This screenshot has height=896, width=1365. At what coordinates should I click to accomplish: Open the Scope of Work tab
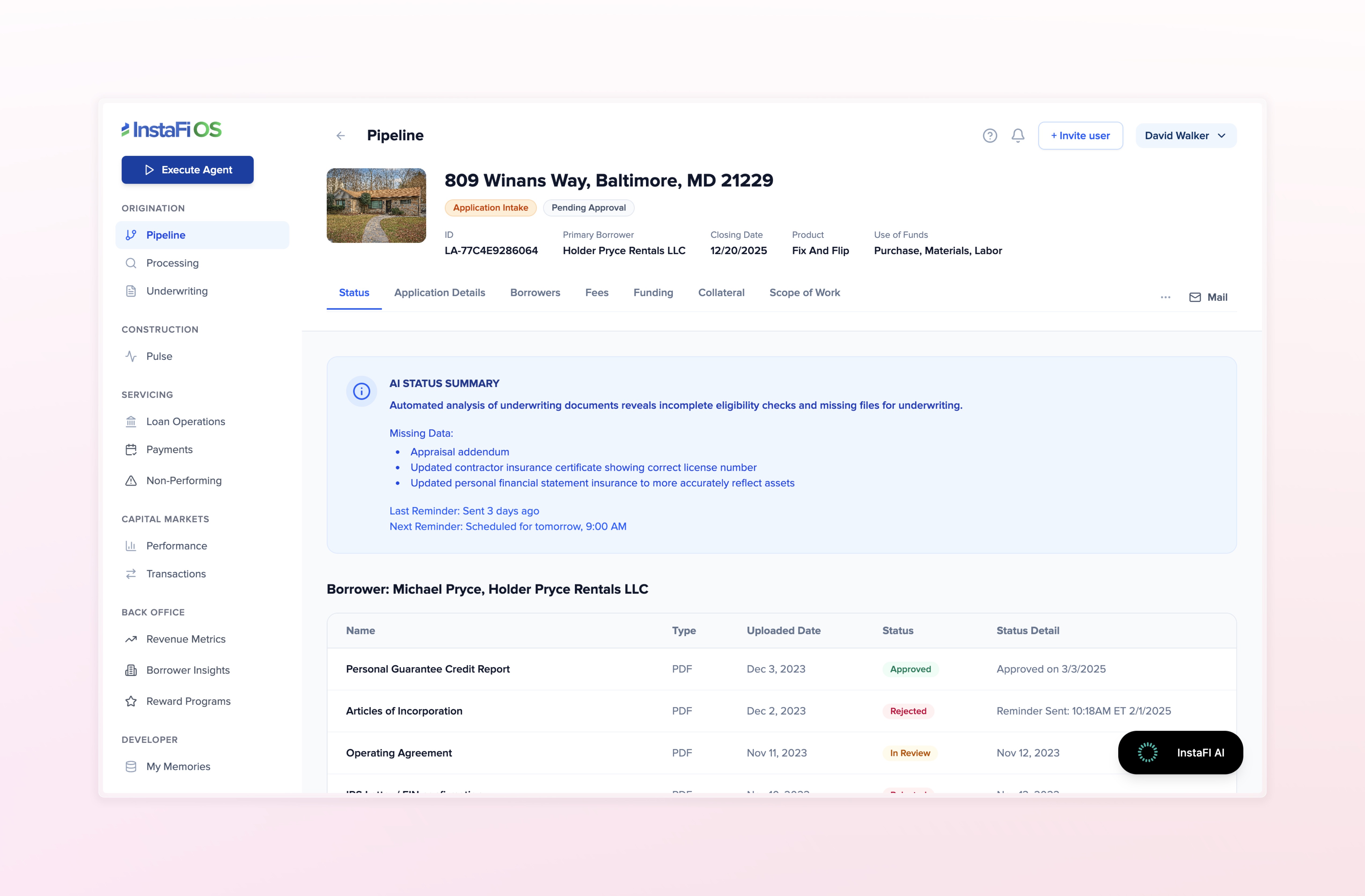(804, 293)
